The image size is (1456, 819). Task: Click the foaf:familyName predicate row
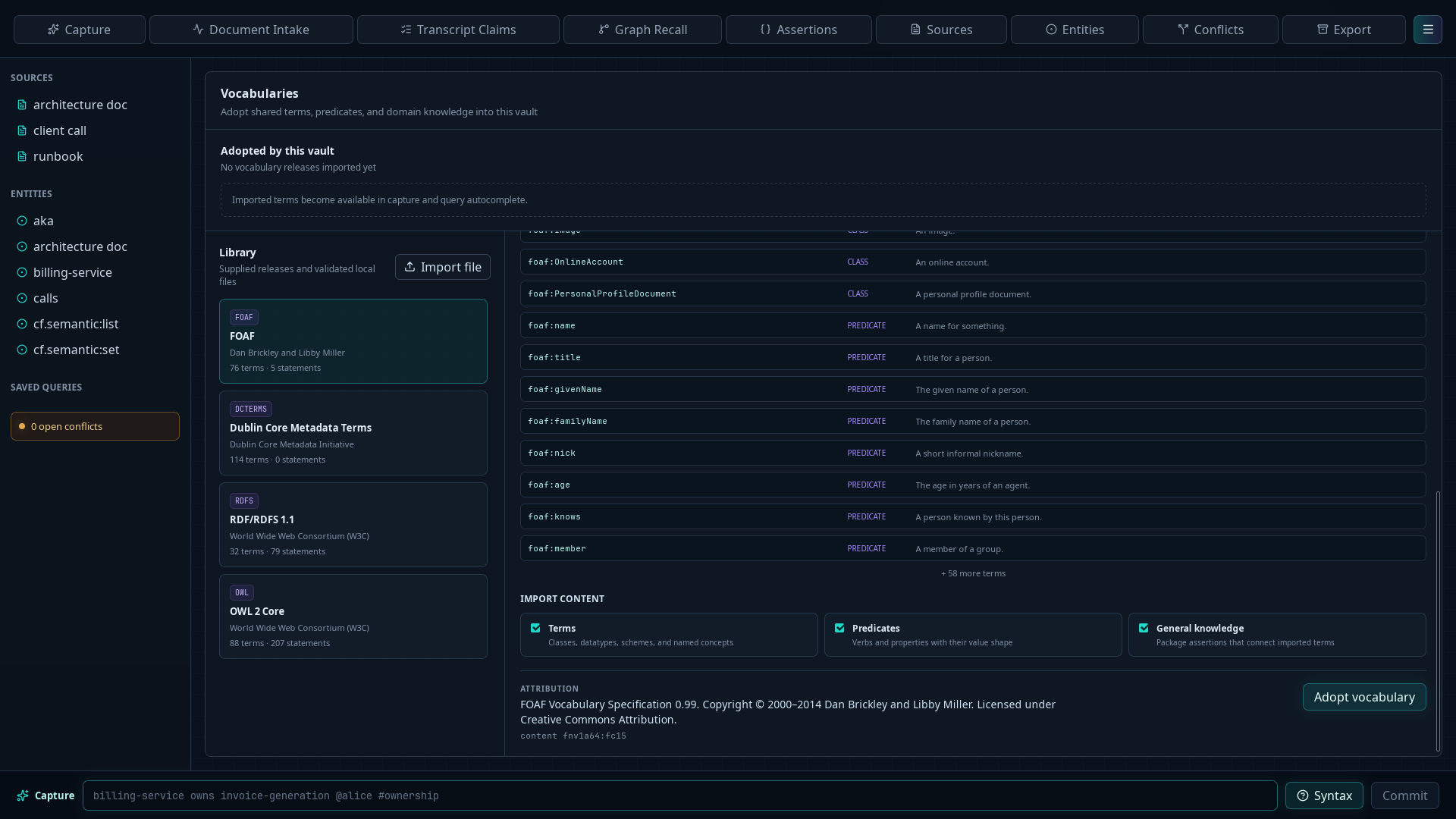pyautogui.click(x=973, y=421)
